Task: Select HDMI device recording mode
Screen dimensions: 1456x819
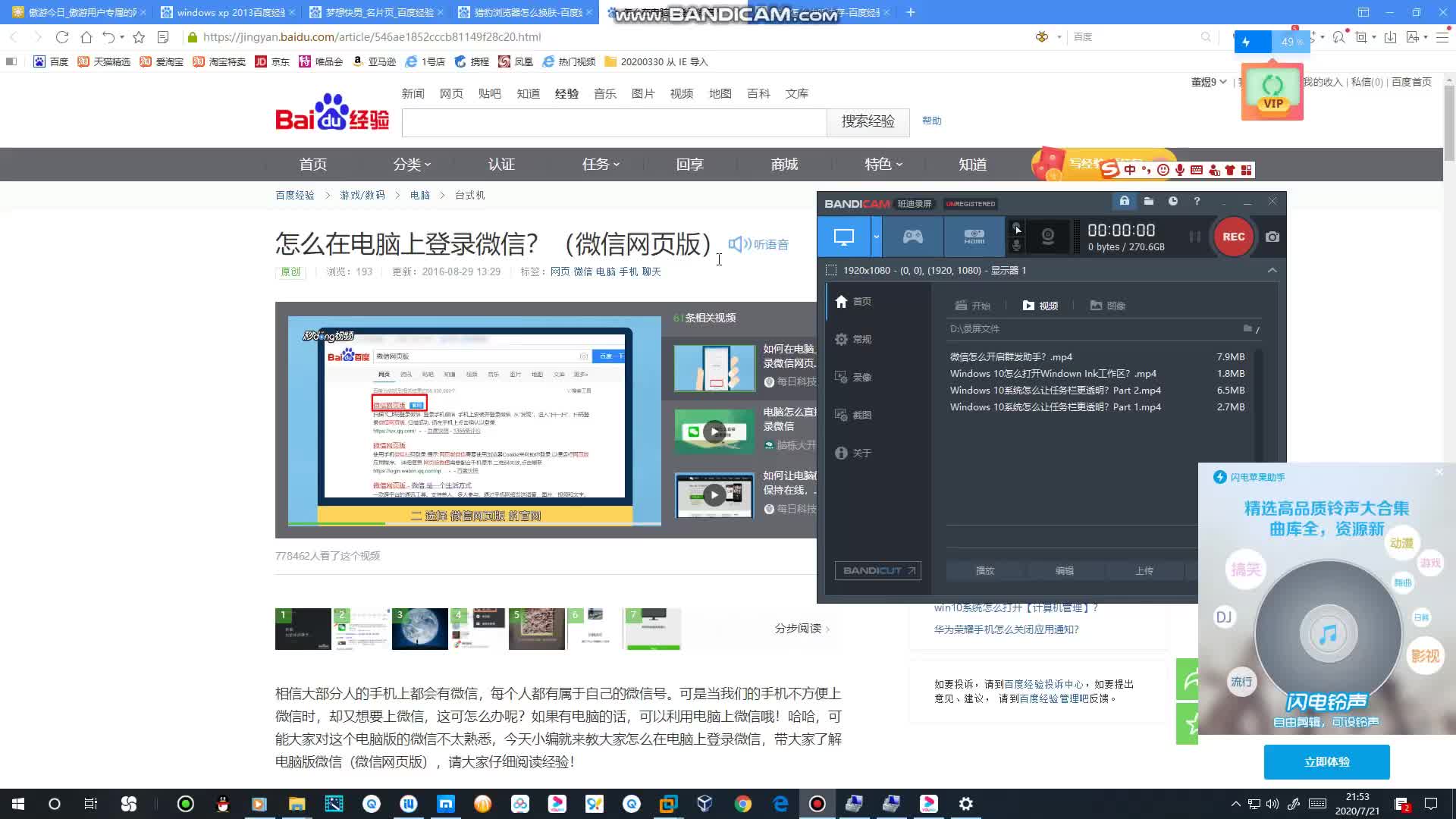Action: (974, 237)
